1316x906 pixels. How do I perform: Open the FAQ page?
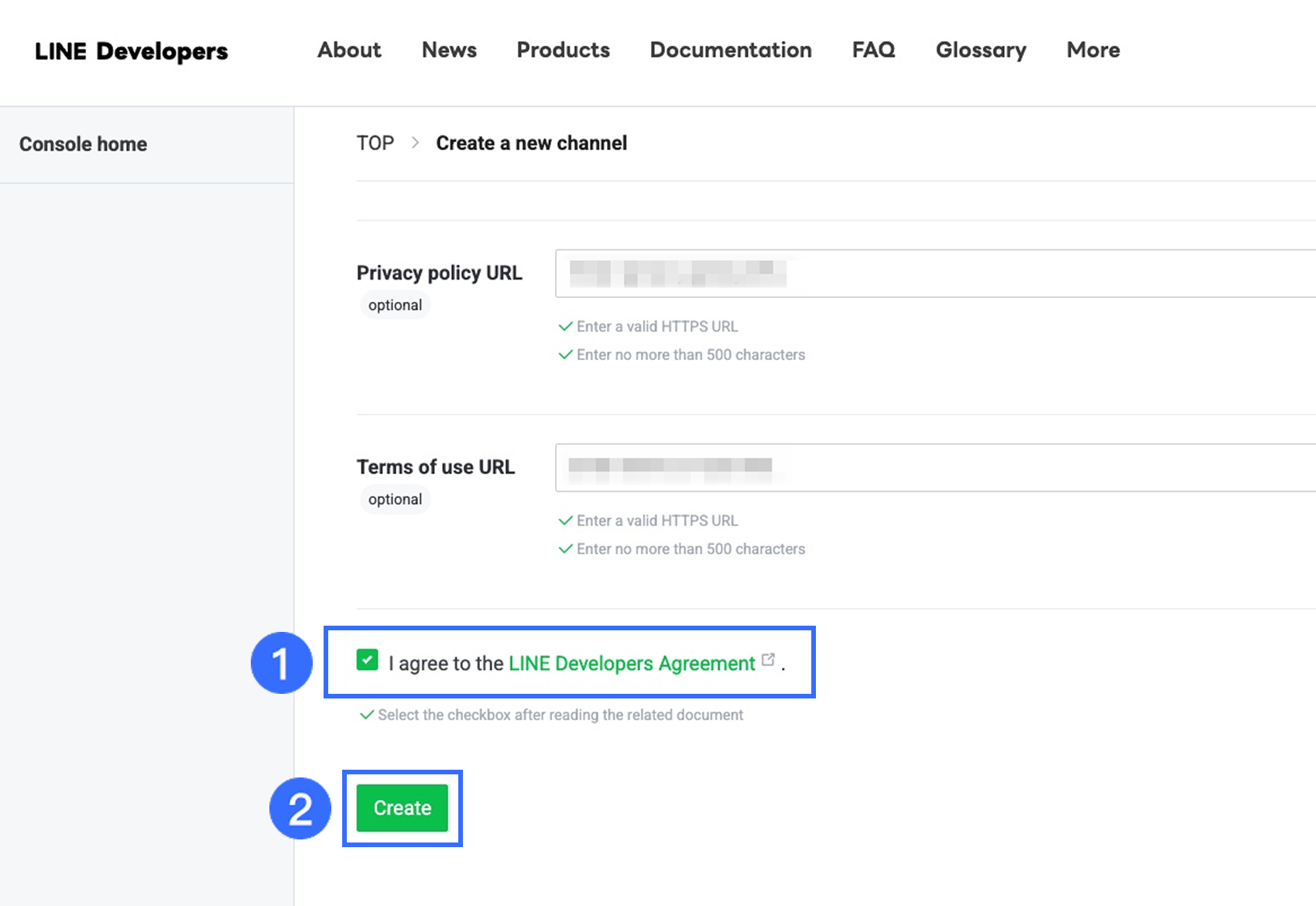873,50
